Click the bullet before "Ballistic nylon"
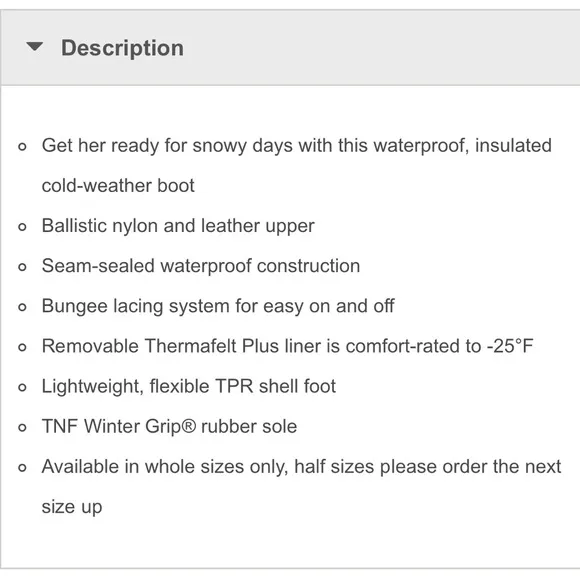This screenshot has width=580, height=580. [x=22, y=227]
